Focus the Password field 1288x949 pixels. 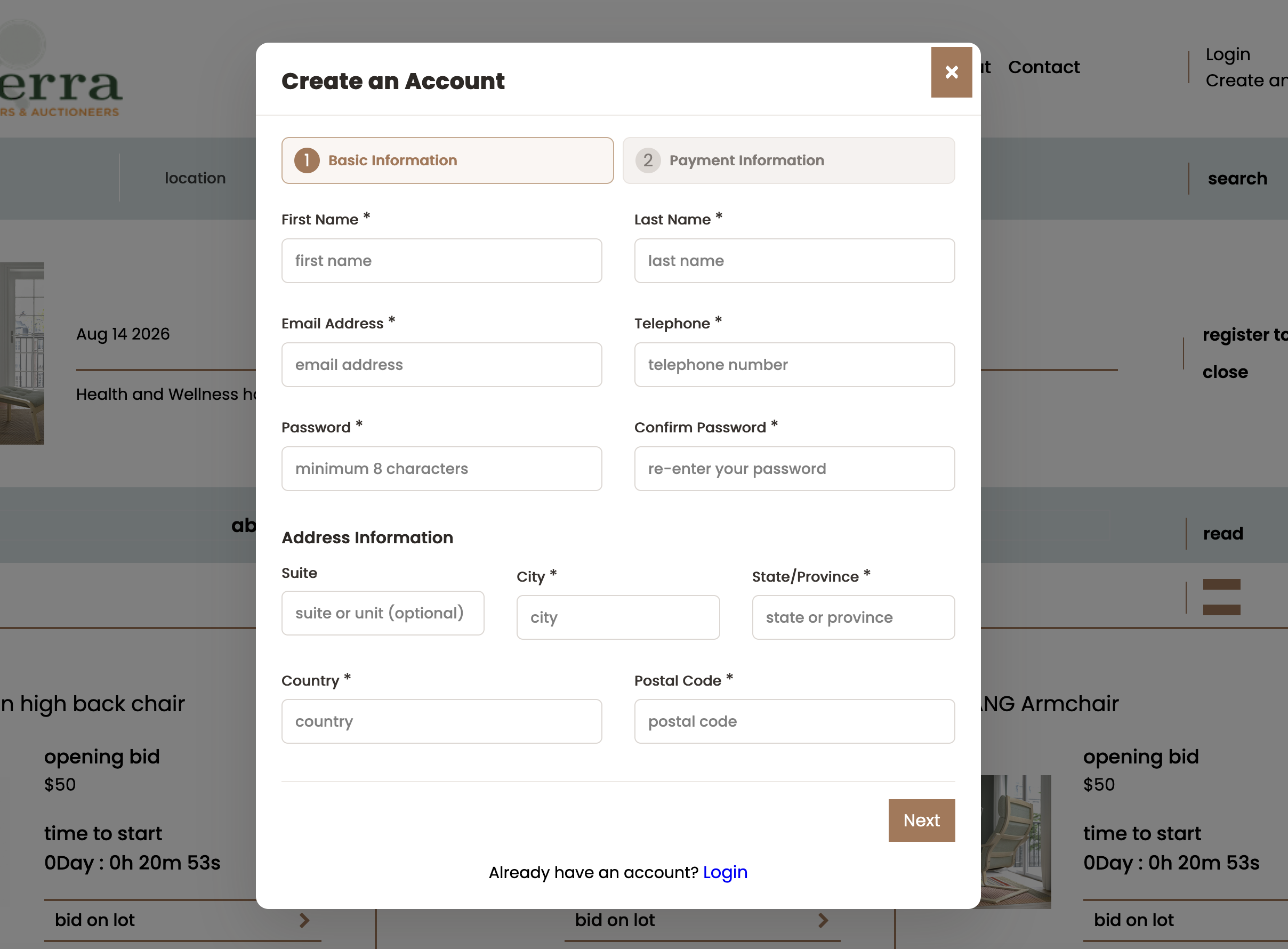(x=442, y=469)
